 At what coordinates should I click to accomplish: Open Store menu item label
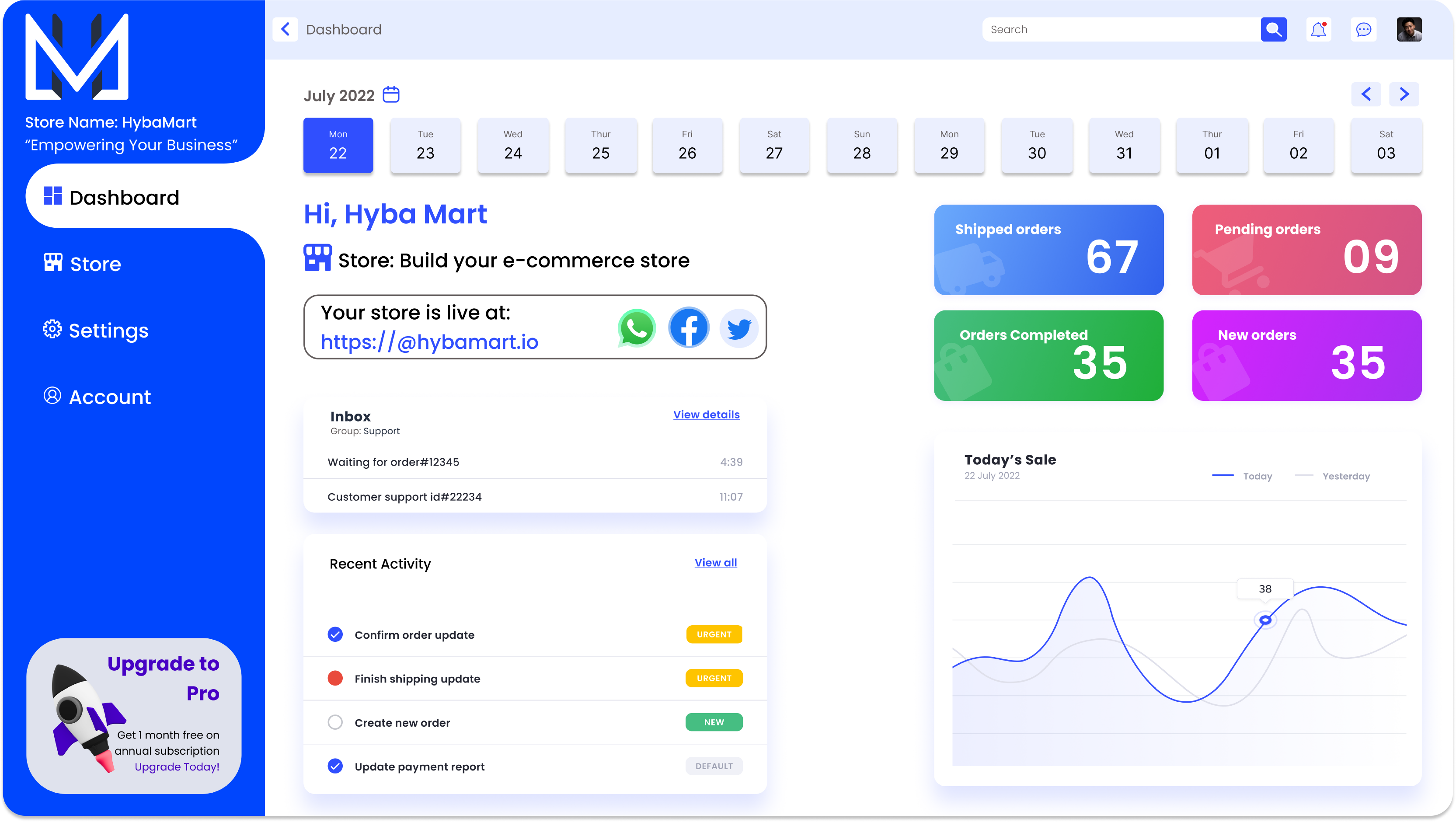95,264
